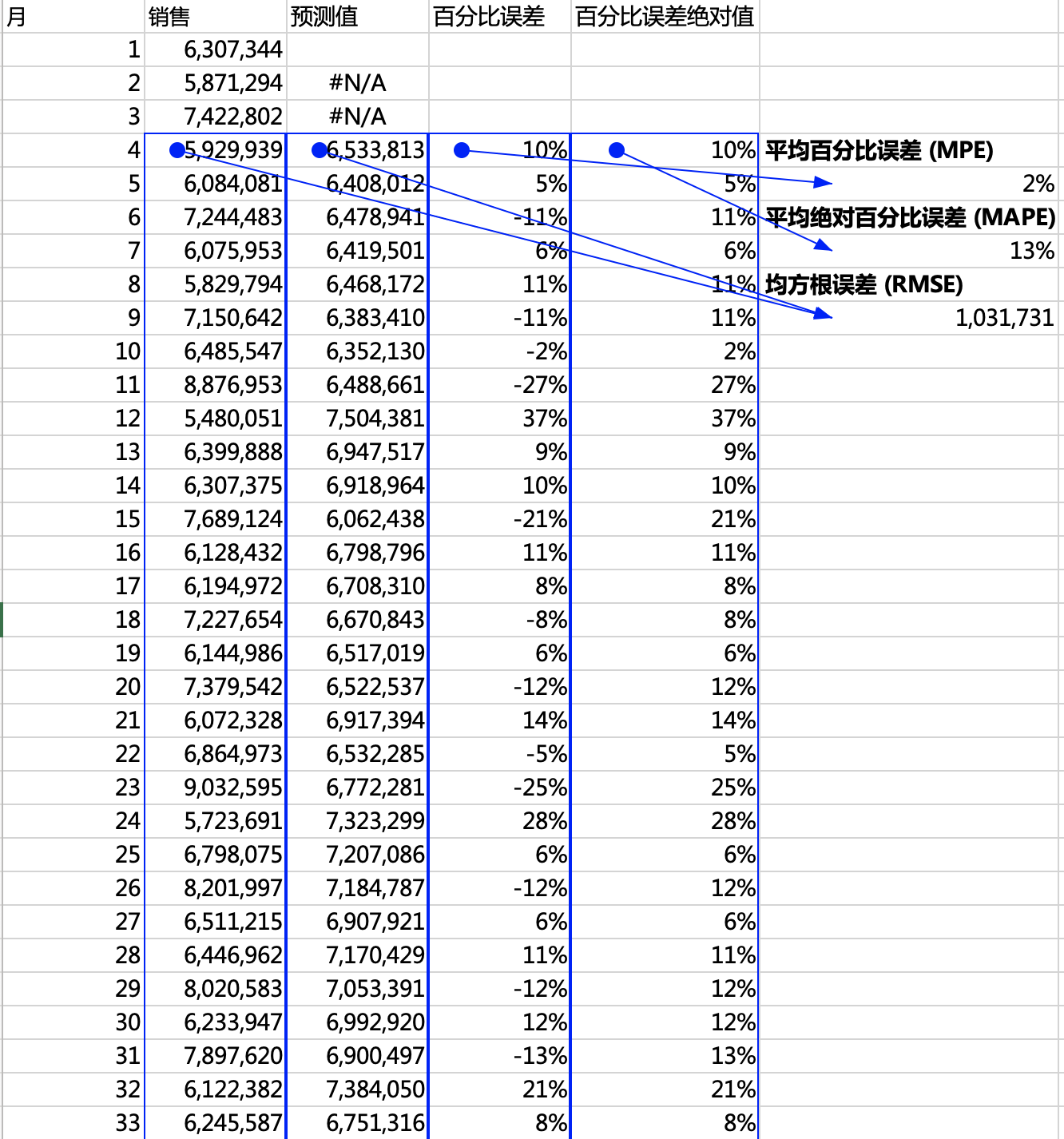Click sales cell 7,689,124
The width and height of the screenshot is (1064, 1139).
pyautogui.click(x=215, y=519)
